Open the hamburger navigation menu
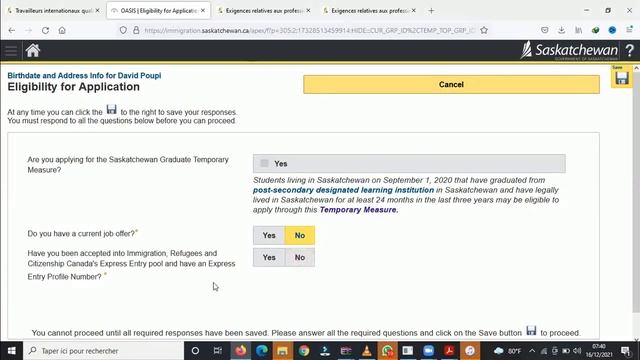640x360 pixels. tap(11, 51)
